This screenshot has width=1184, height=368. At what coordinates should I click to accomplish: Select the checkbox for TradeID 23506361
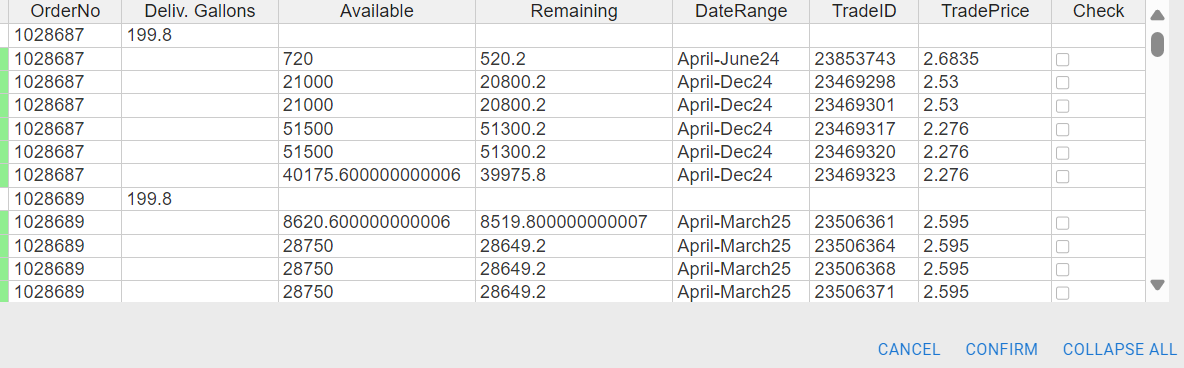point(1062,223)
